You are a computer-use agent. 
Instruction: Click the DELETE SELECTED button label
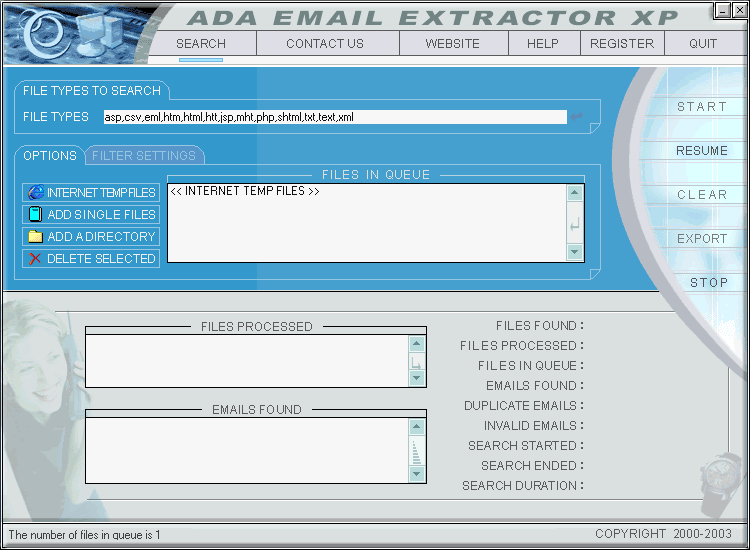click(x=101, y=259)
